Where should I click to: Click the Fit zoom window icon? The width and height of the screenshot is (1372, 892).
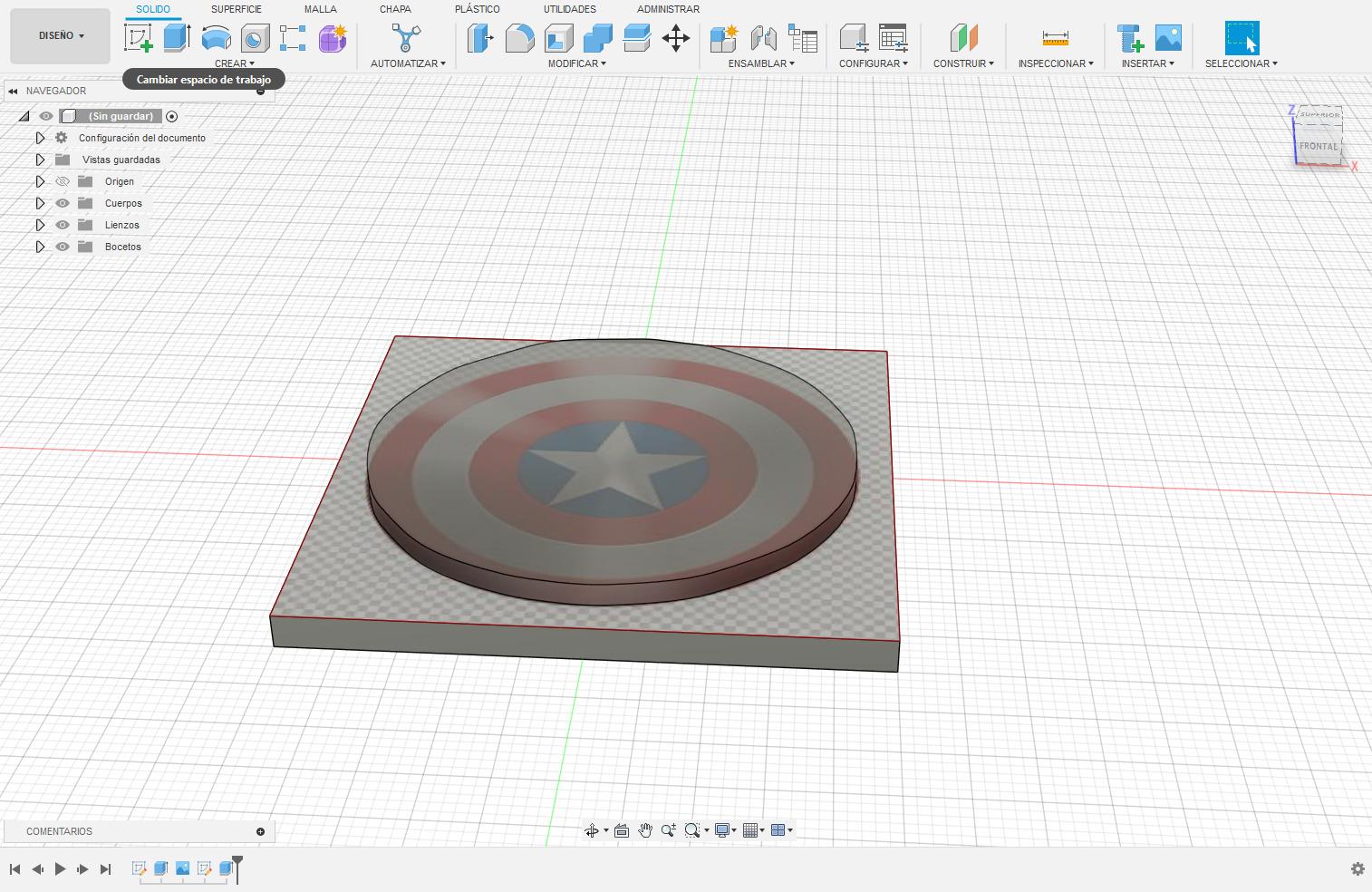(x=692, y=830)
